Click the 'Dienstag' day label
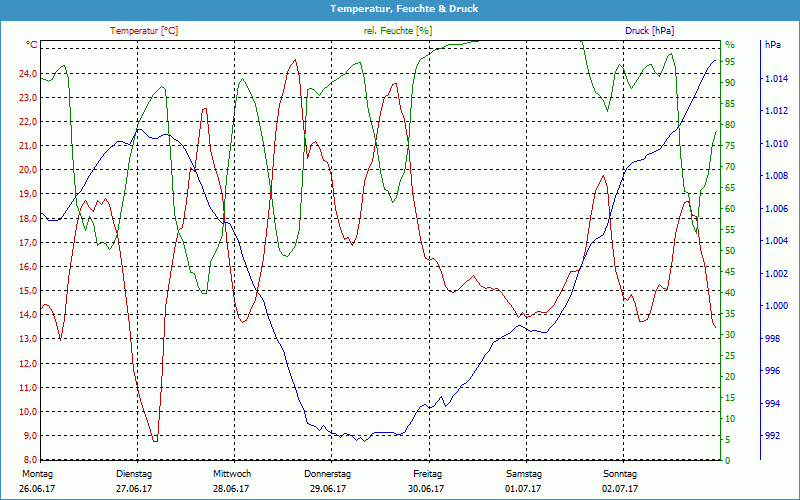The width and height of the screenshot is (800, 500). [x=134, y=474]
